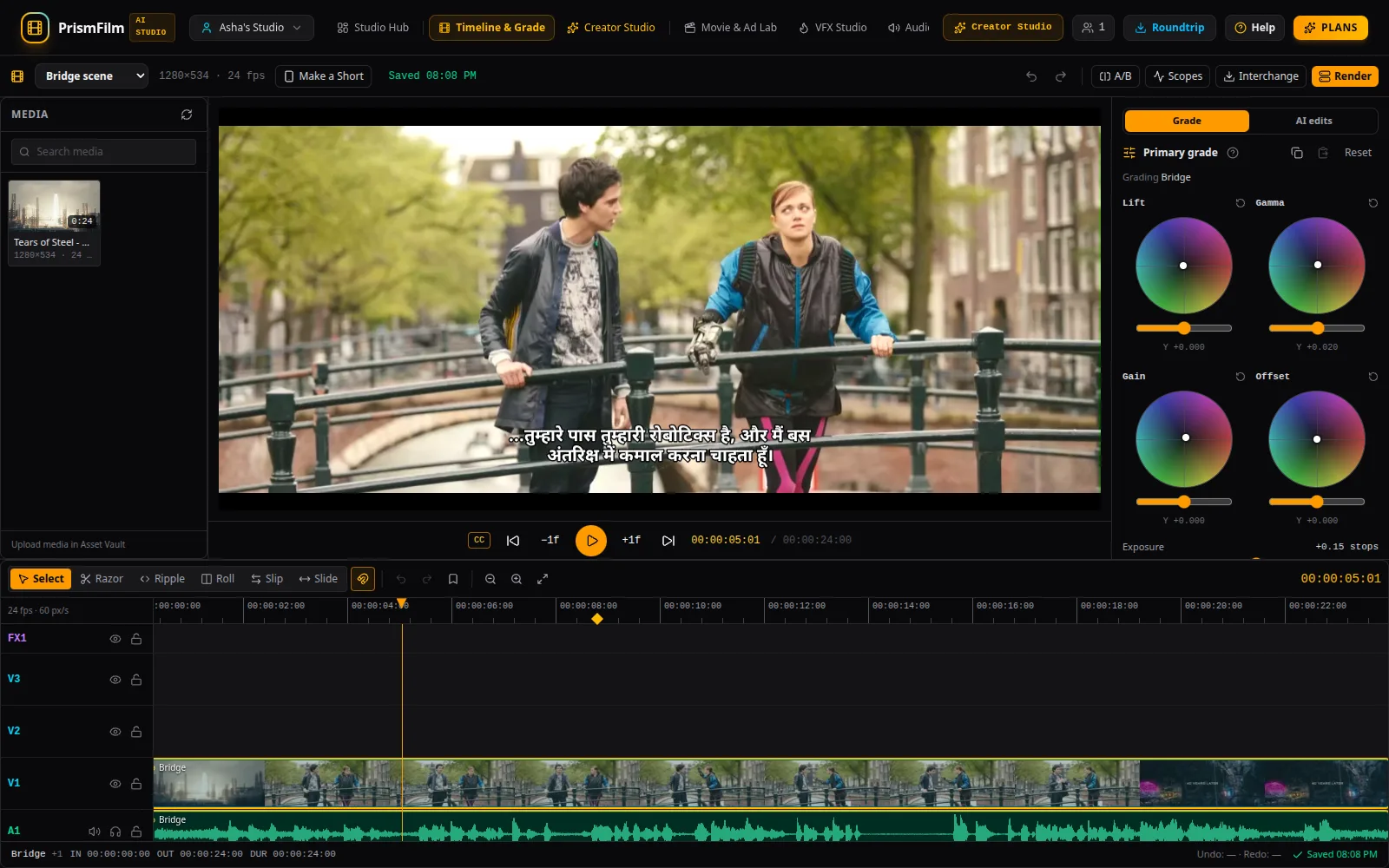Image resolution: width=1389 pixels, height=868 pixels.
Task: Switch to AI edits tab
Action: pos(1313,121)
